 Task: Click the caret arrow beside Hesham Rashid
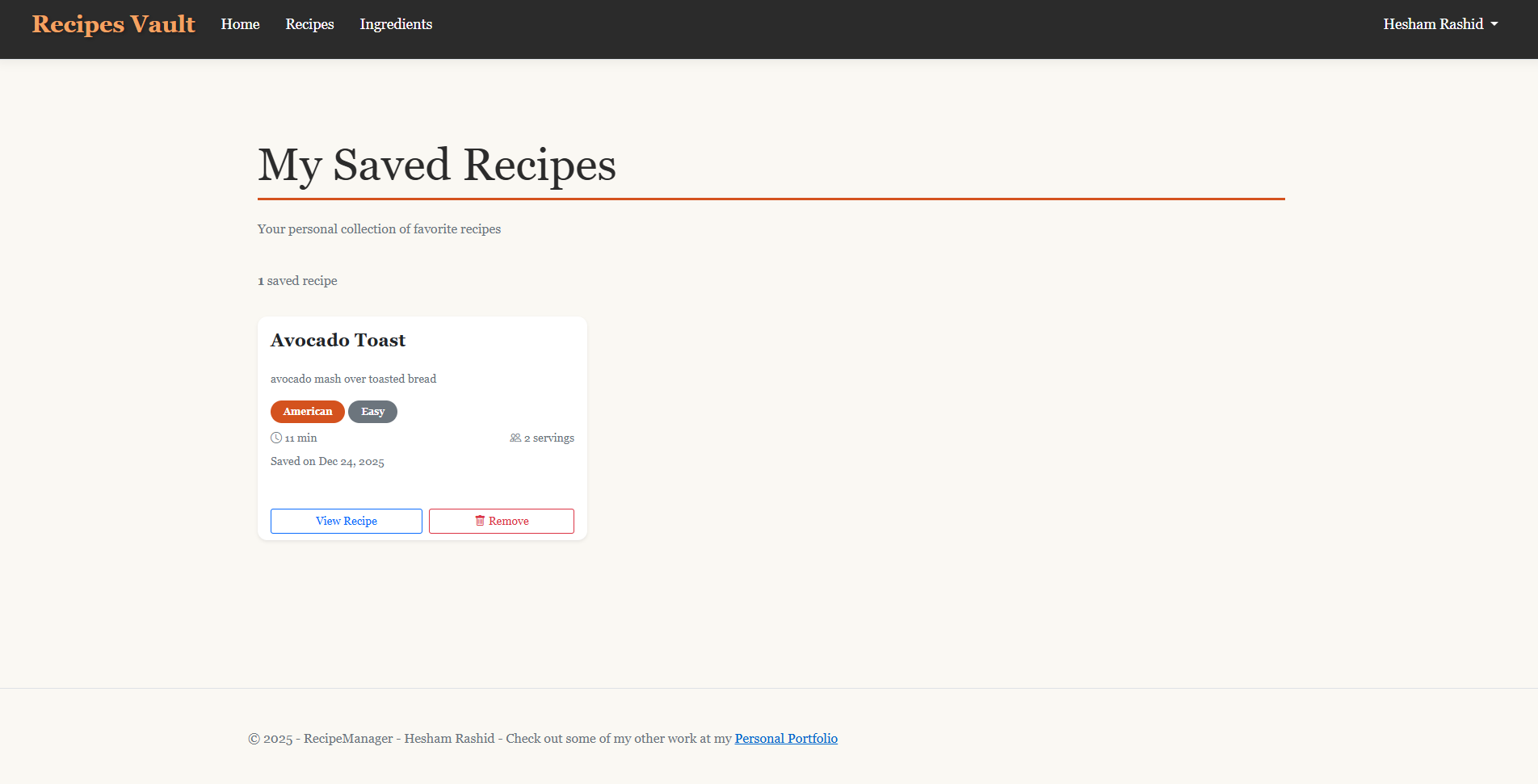(x=1494, y=25)
